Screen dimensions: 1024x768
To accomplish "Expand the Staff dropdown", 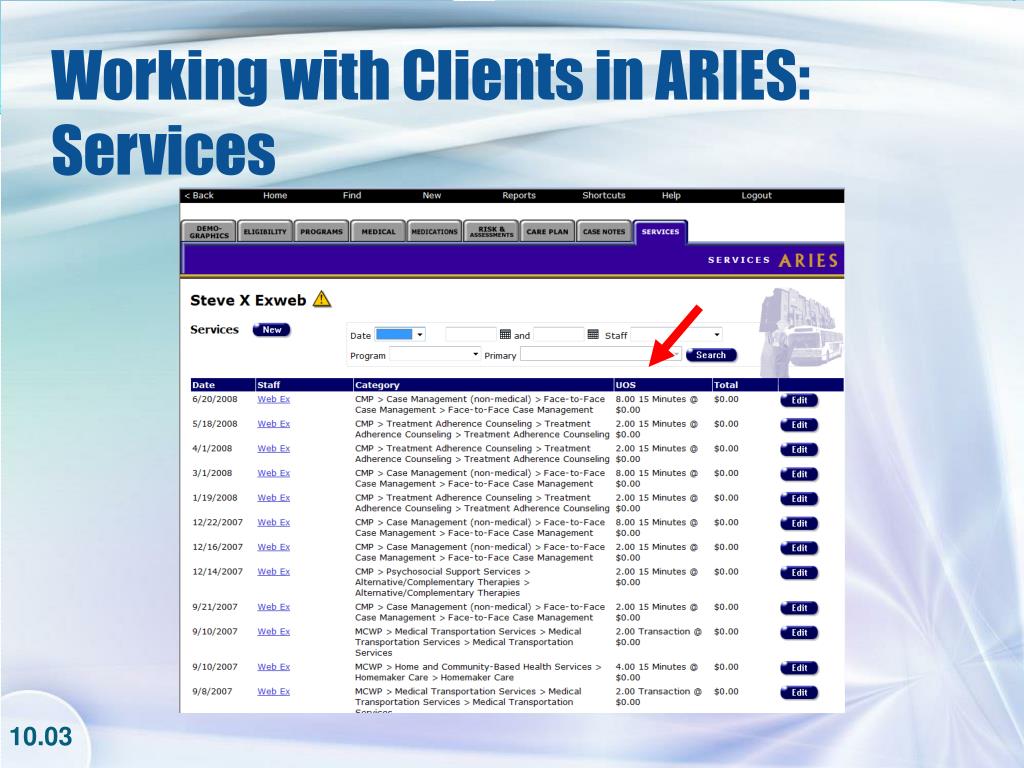I will click(677, 334).
